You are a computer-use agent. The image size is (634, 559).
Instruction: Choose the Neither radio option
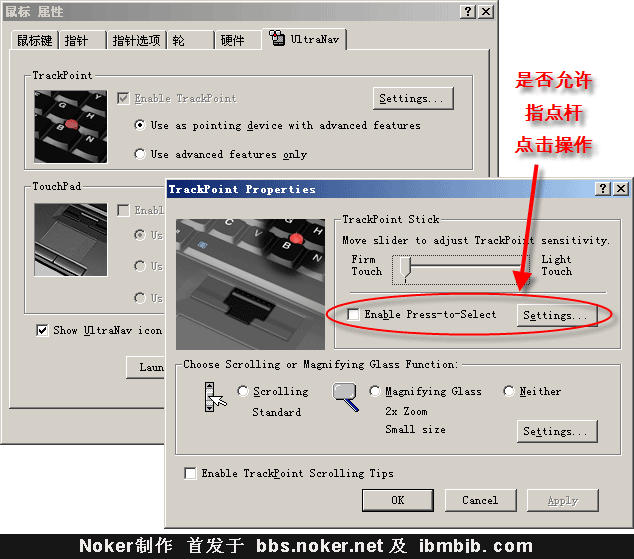click(509, 392)
